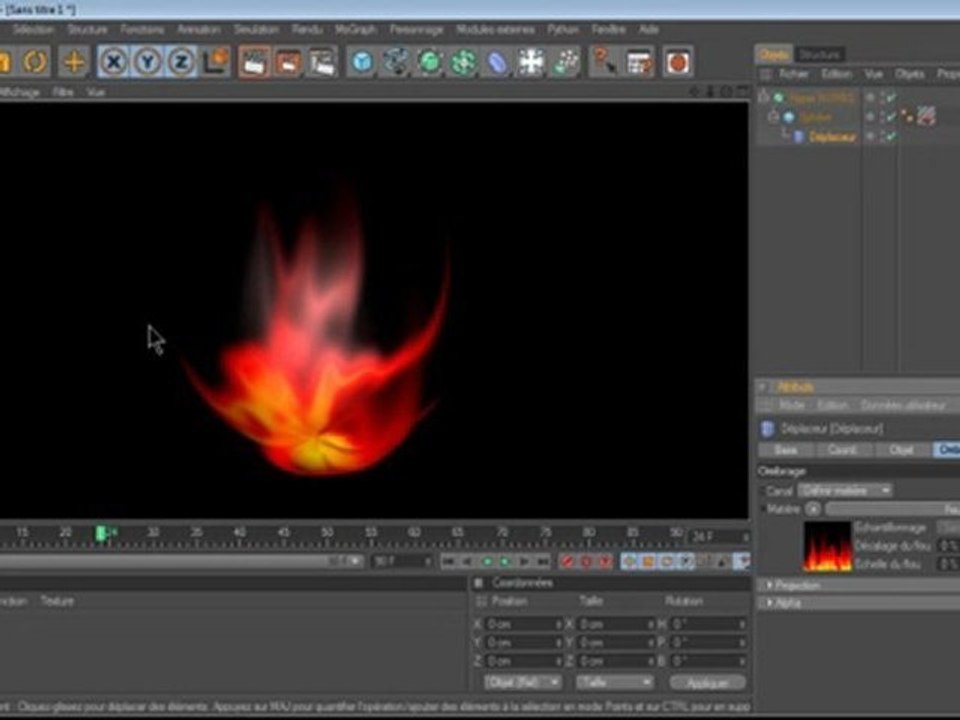Click the Rotation H input field

[x=708, y=624]
